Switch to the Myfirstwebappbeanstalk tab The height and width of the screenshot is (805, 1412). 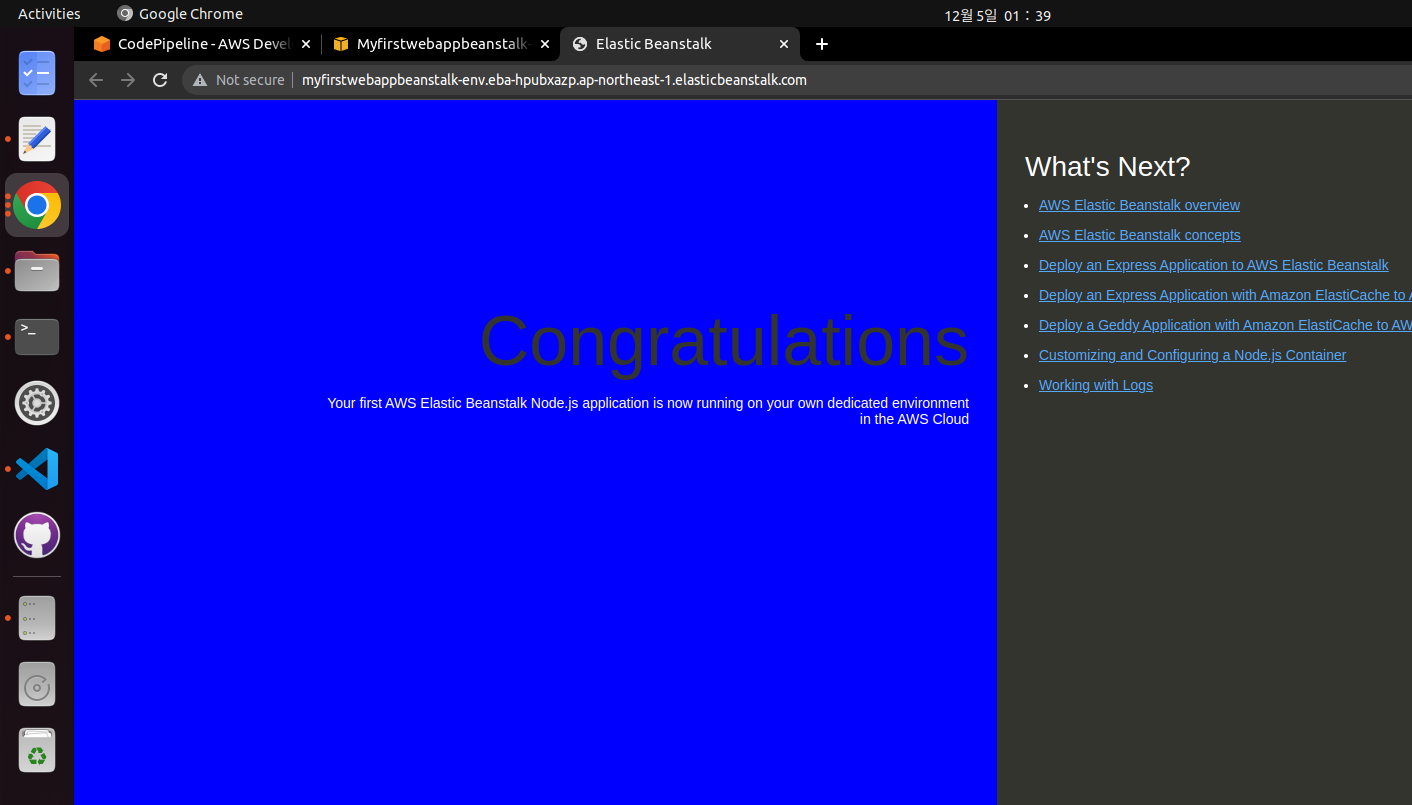[x=441, y=44]
